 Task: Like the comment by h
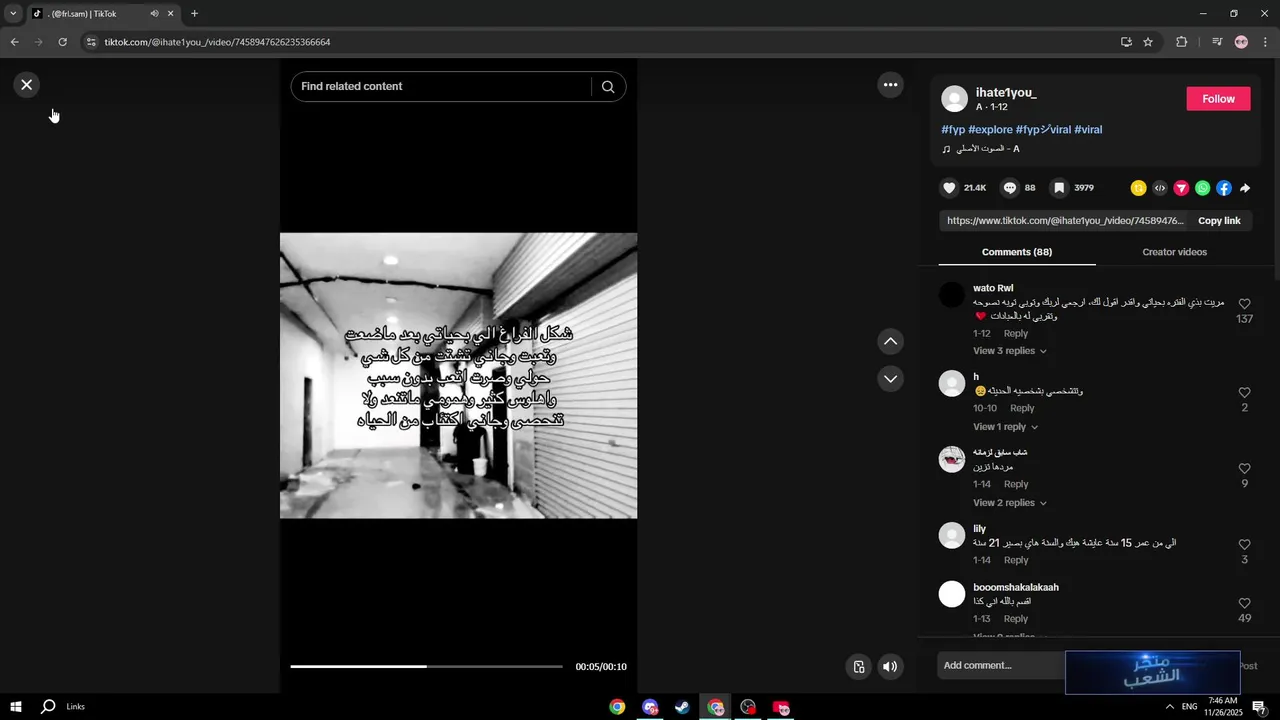[x=1245, y=393]
